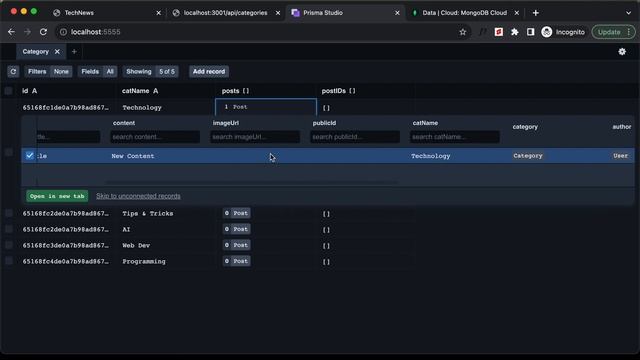The image size is (640, 360).
Task: Select the Web Dev row checkbox
Action: click(9, 245)
